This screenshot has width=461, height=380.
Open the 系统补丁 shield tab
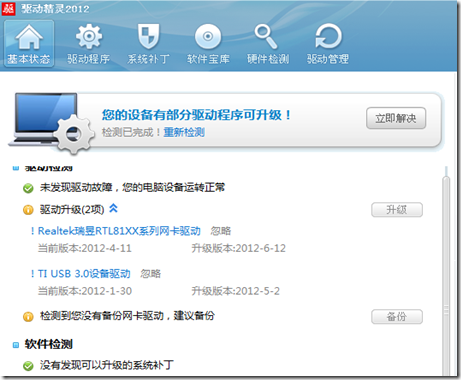pos(148,44)
